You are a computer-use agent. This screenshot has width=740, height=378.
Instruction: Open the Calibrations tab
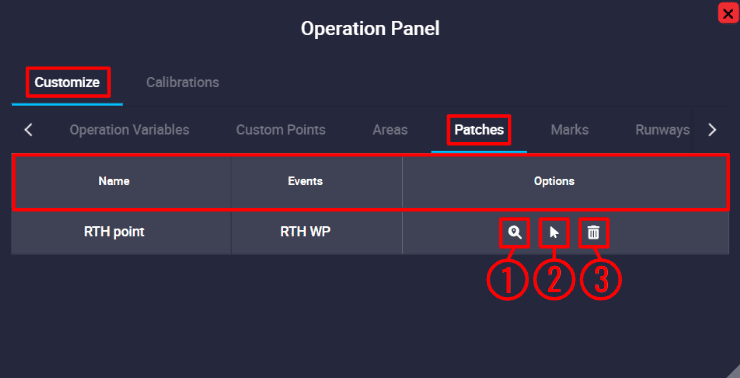tap(183, 82)
